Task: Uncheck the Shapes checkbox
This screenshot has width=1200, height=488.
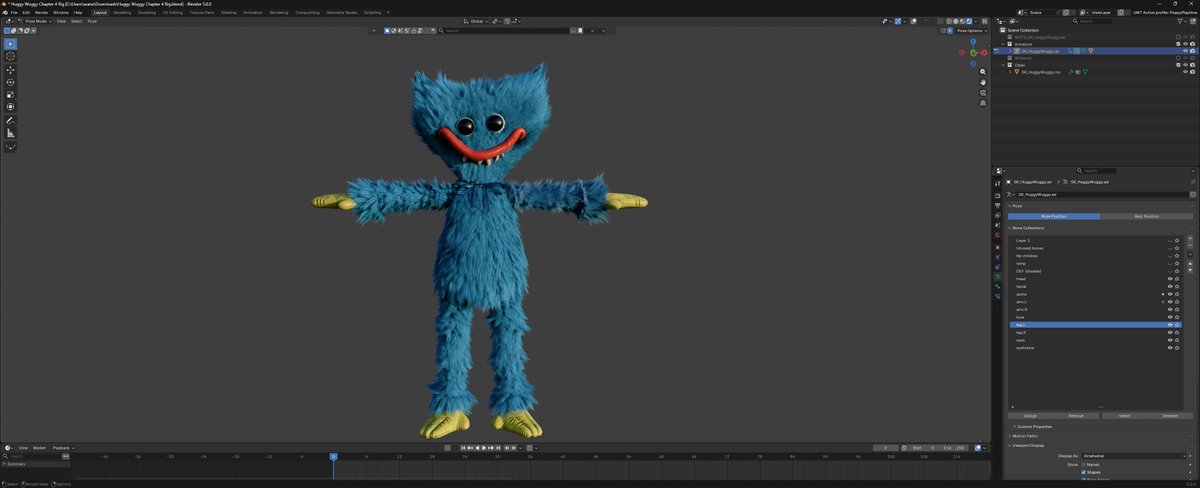Action: [1084, 473]
